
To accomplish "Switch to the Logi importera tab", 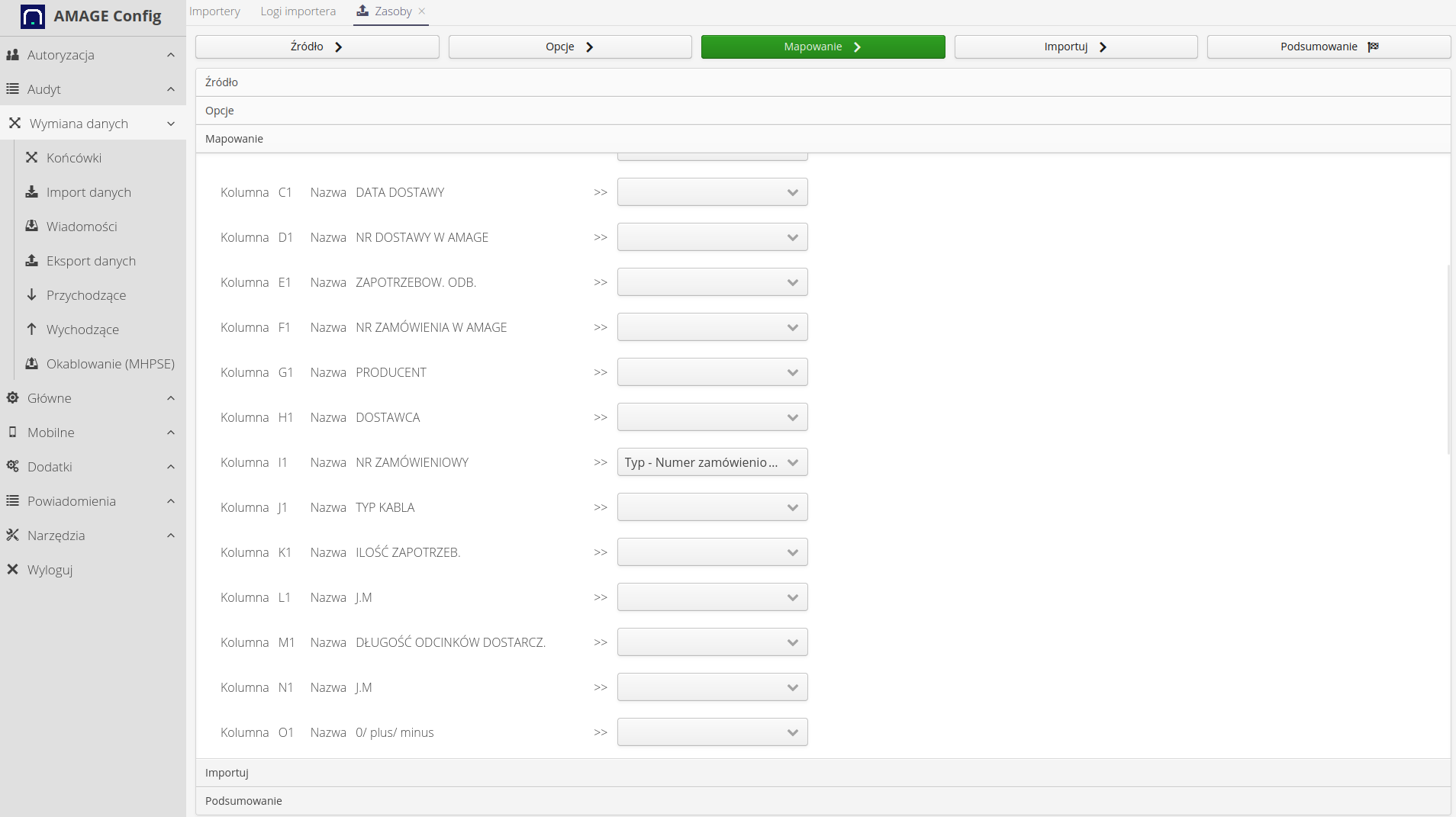I will pos(298,11).
